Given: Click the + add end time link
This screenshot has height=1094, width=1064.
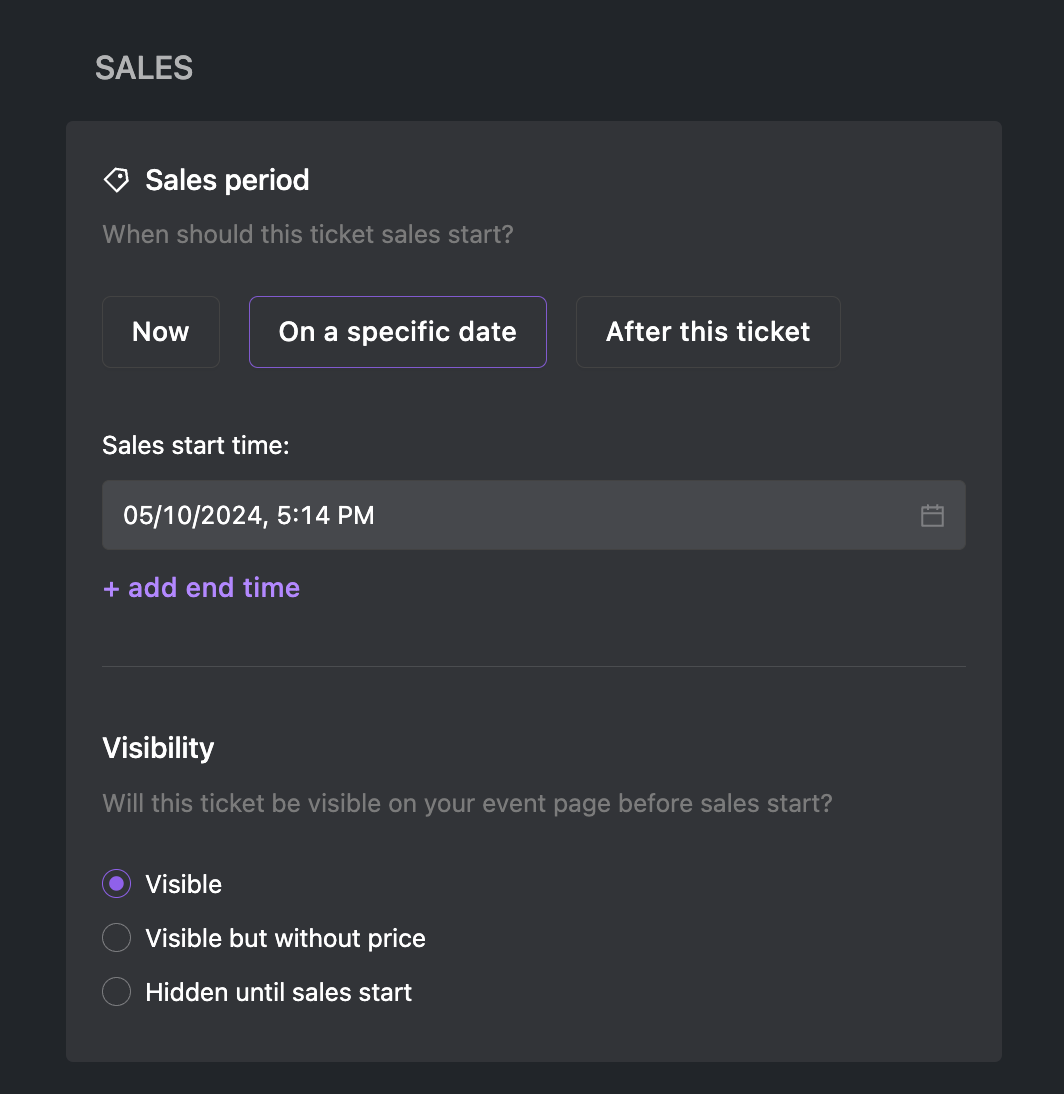Looking at the screenshot, I should coord(202,587).
